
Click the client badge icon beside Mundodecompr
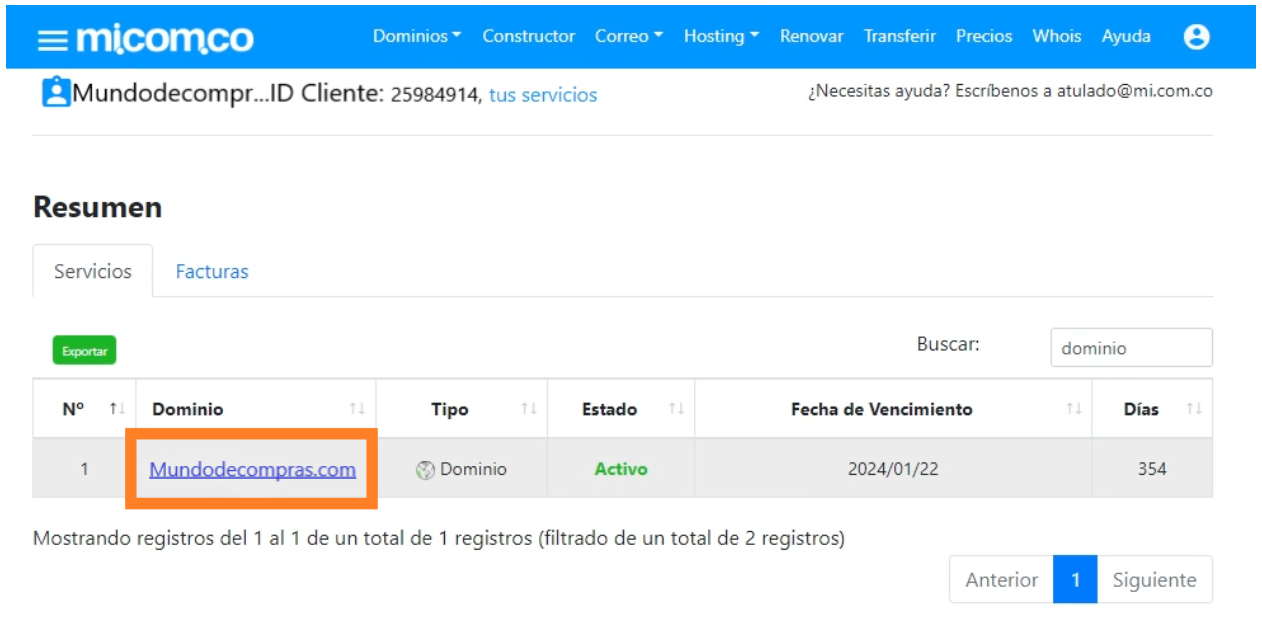pyautogui.click(x=56, y=93)
